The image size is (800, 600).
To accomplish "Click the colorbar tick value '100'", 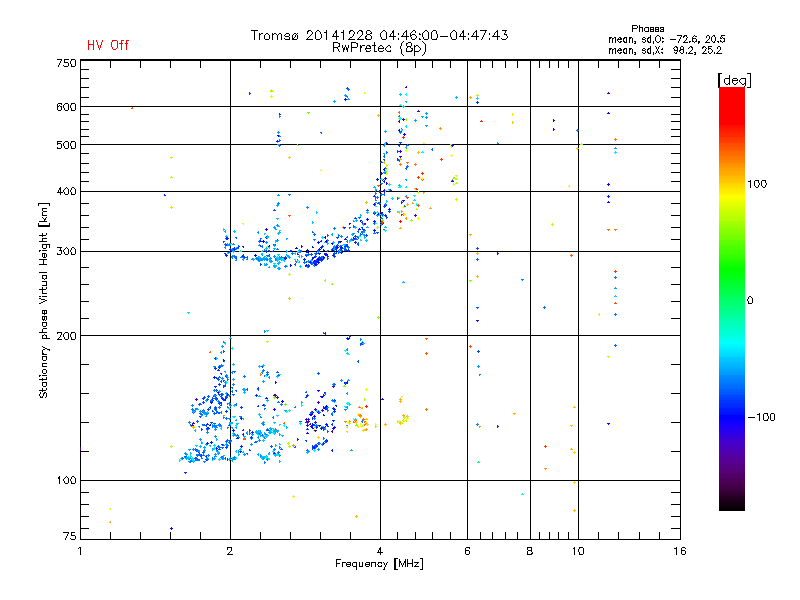I will click(x=757, y=184).
